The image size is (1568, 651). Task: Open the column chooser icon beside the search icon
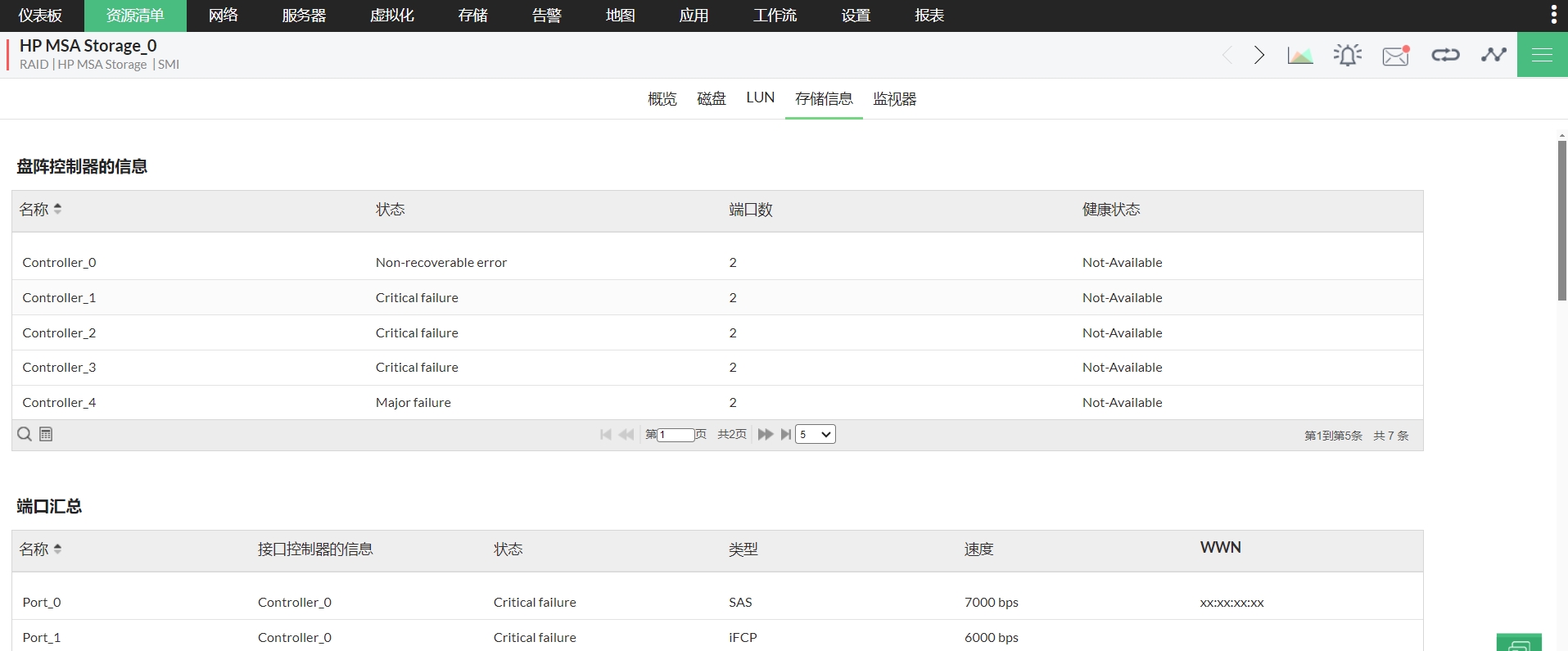46,434
